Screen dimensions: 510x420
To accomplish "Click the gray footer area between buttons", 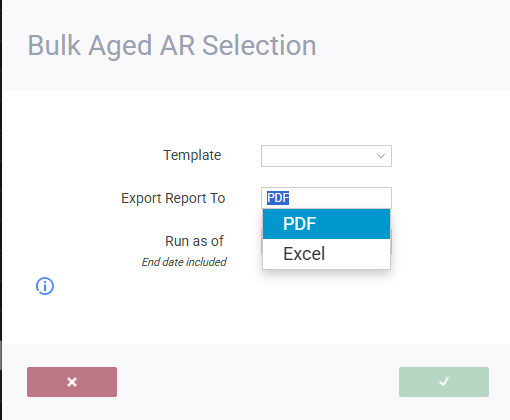I will [258, 382].
